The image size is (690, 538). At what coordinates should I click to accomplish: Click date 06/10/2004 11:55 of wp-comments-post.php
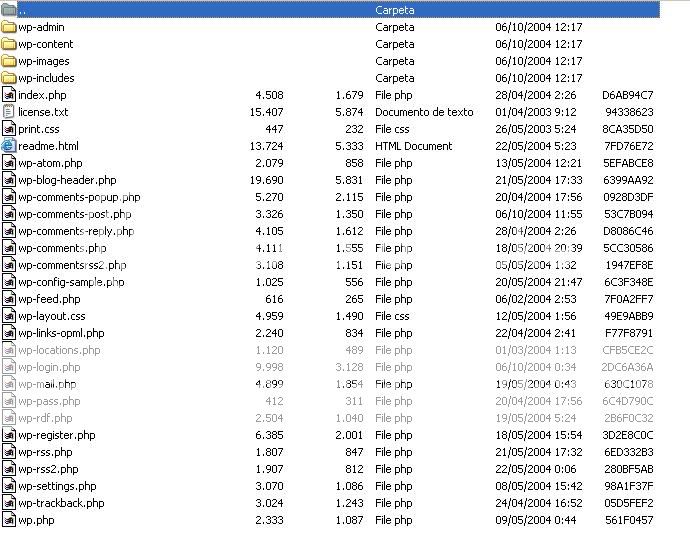tap(539, 214)
